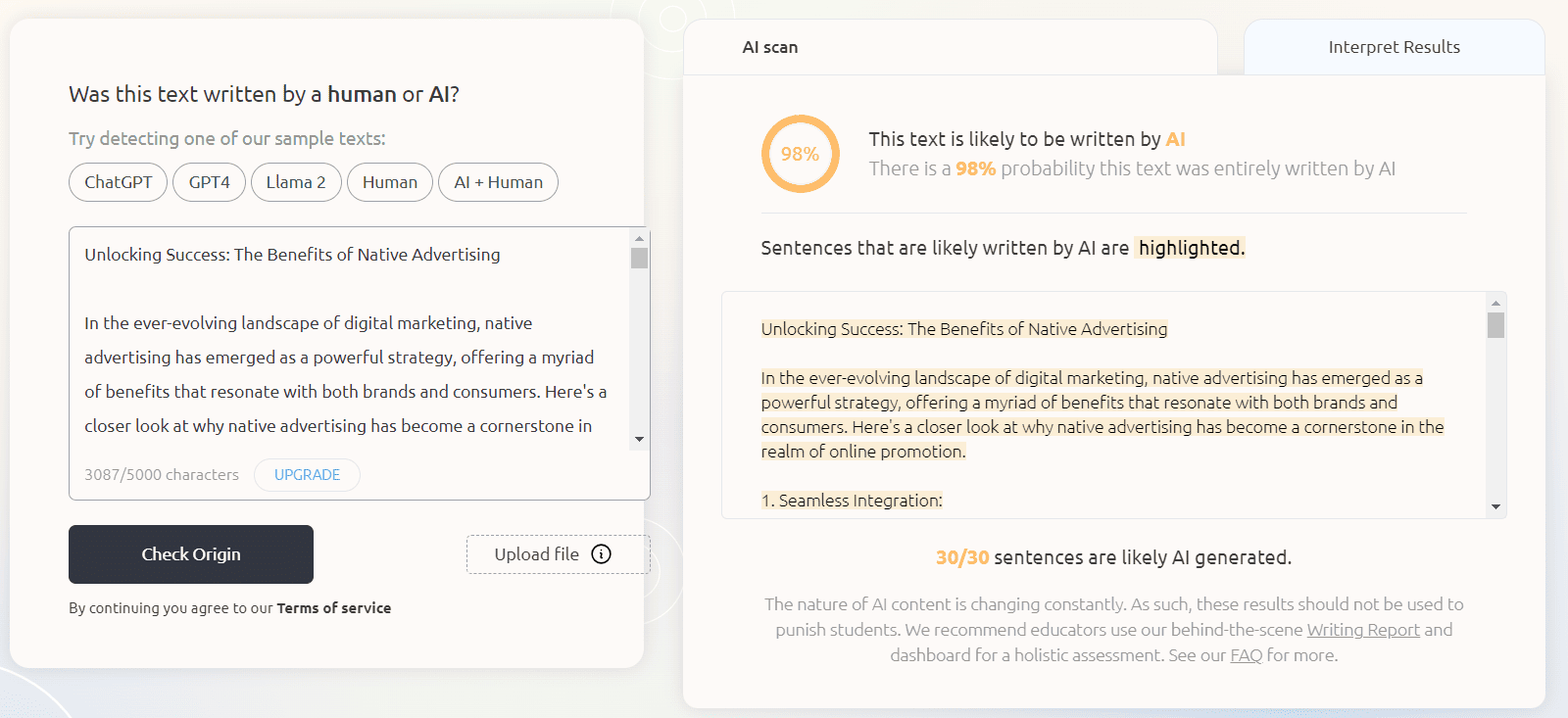Click results panel scroll up arrow

pyautogui.click(x=1495, y=303)
